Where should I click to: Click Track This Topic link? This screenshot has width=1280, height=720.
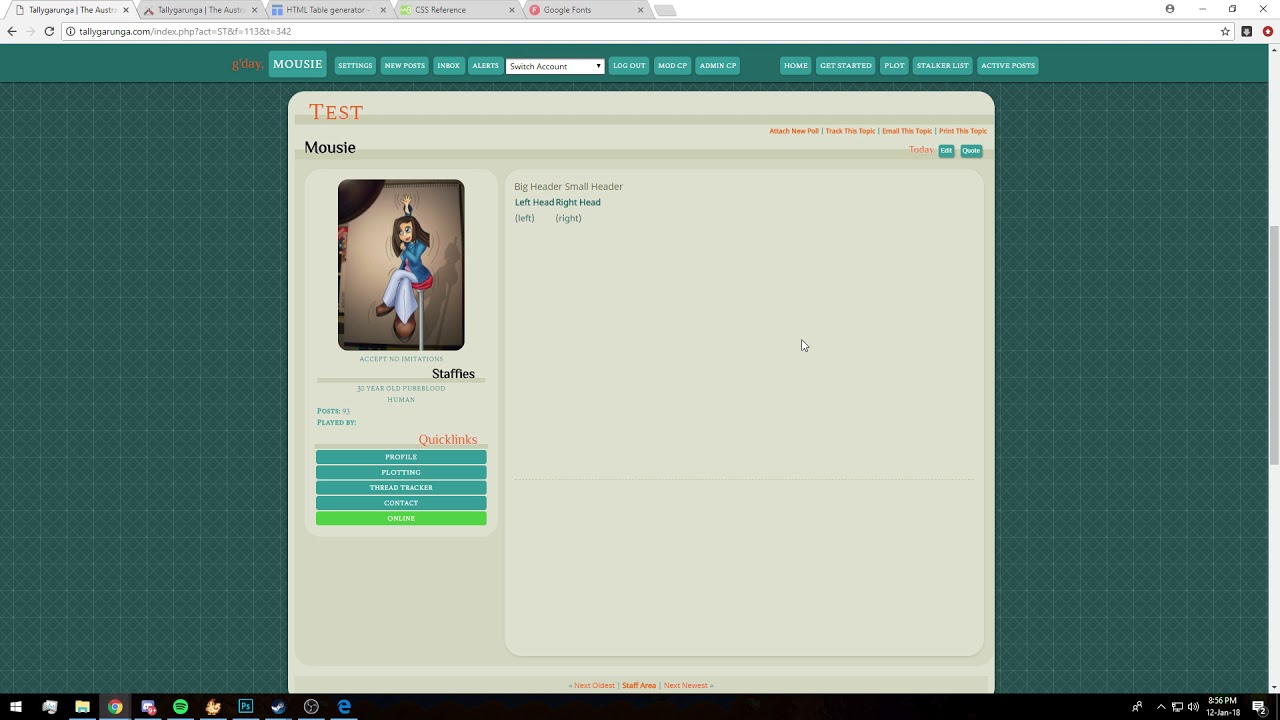(850, 131)
